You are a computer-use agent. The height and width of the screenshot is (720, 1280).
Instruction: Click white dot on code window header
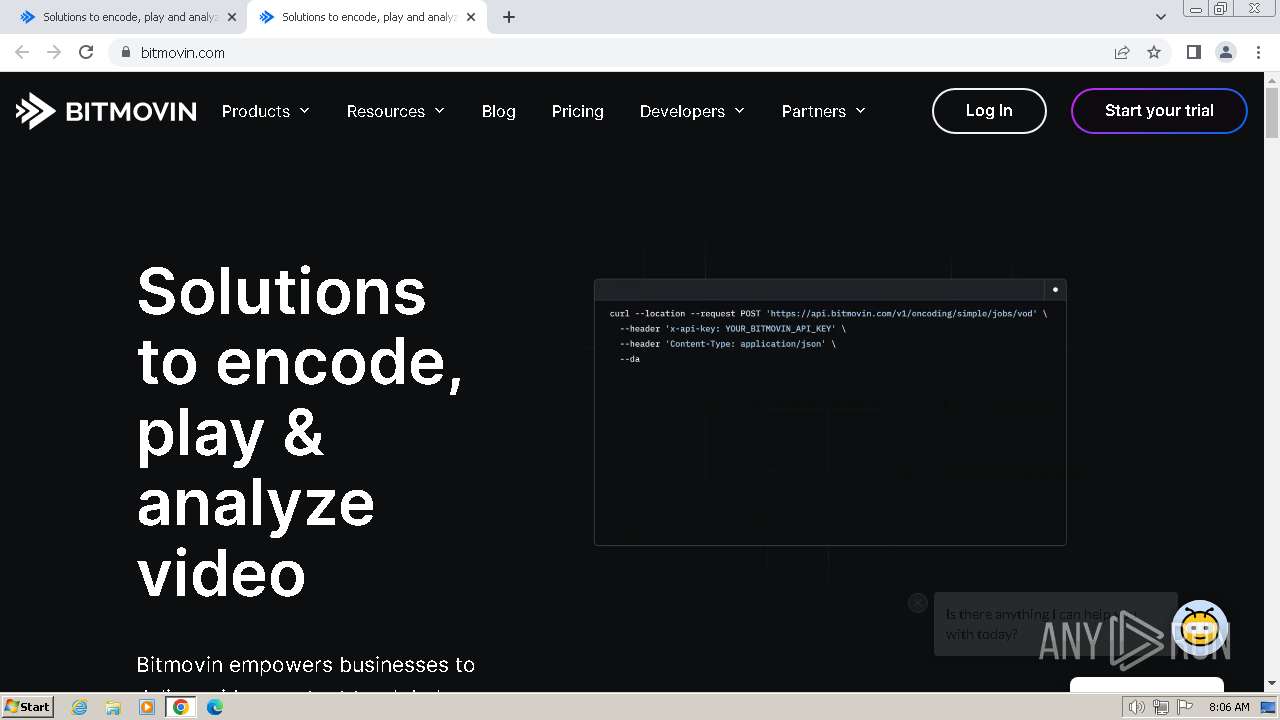(1055, 289)
